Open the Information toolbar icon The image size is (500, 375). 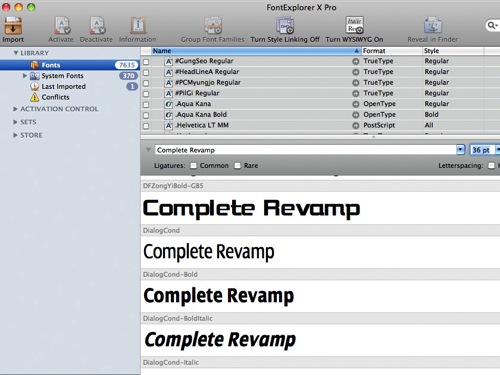pos(138,26)
